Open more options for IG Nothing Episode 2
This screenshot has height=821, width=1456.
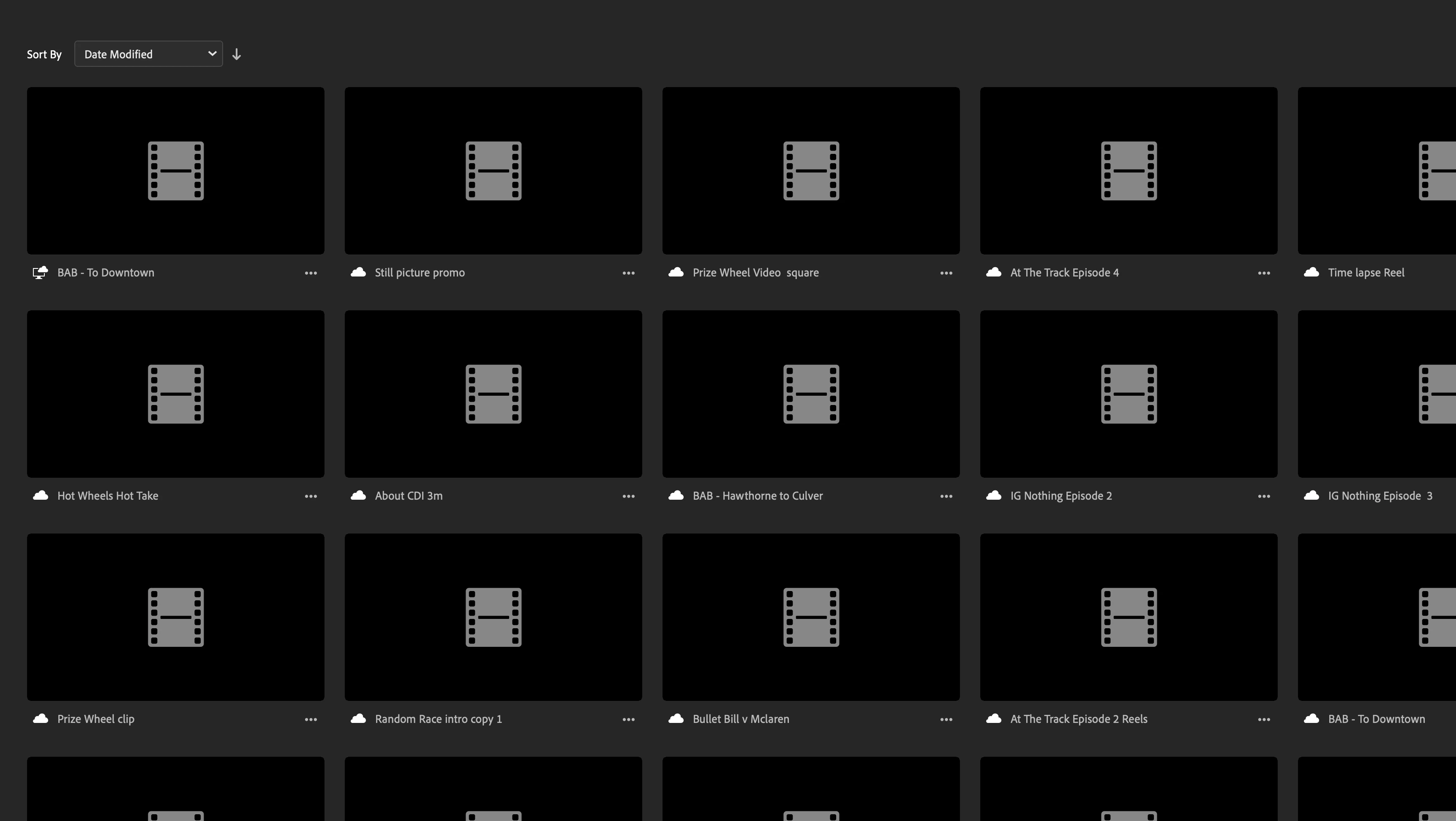pos(1263,496)
